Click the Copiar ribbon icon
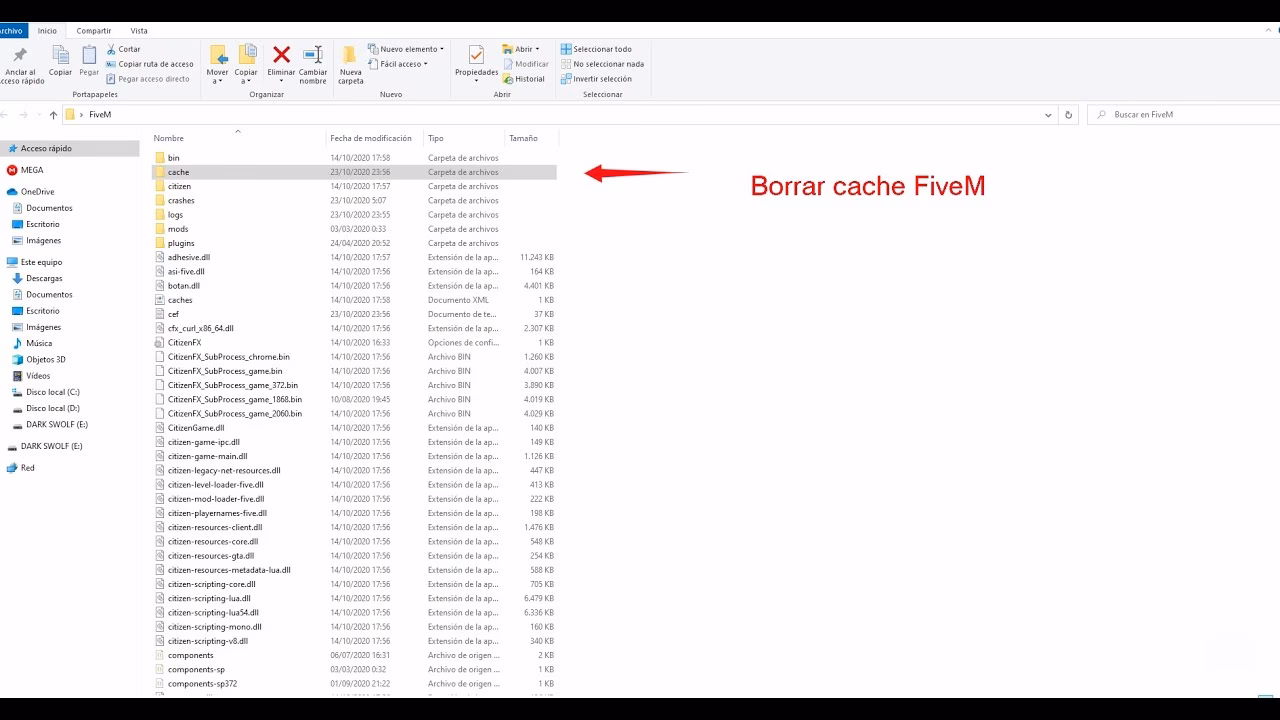This screenshot has height=720, width=1280. [x=61, y=55]
